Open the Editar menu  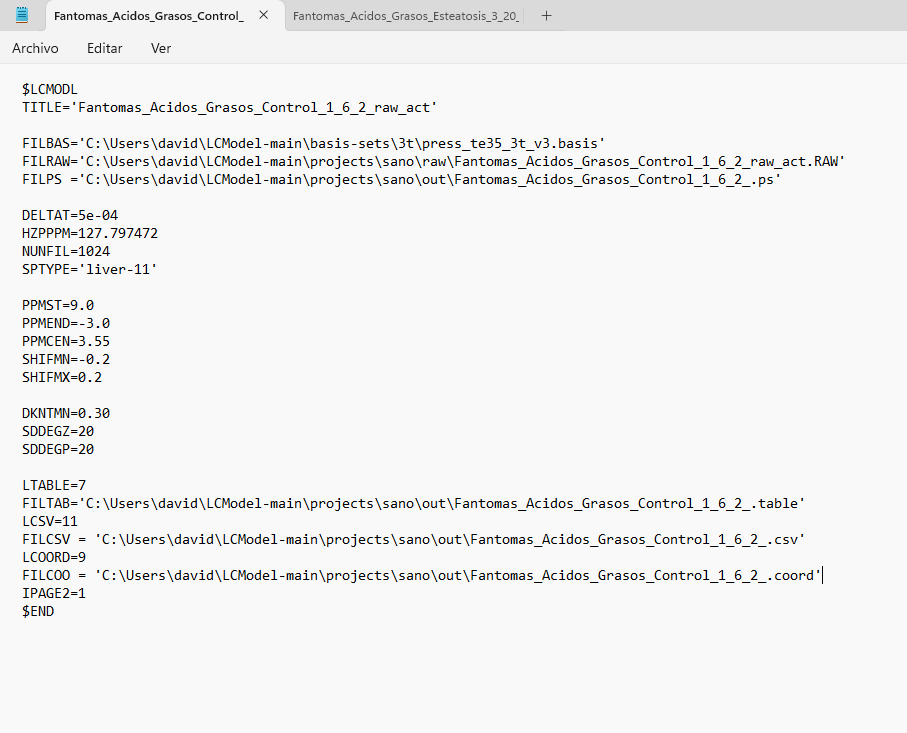(104, 48)
